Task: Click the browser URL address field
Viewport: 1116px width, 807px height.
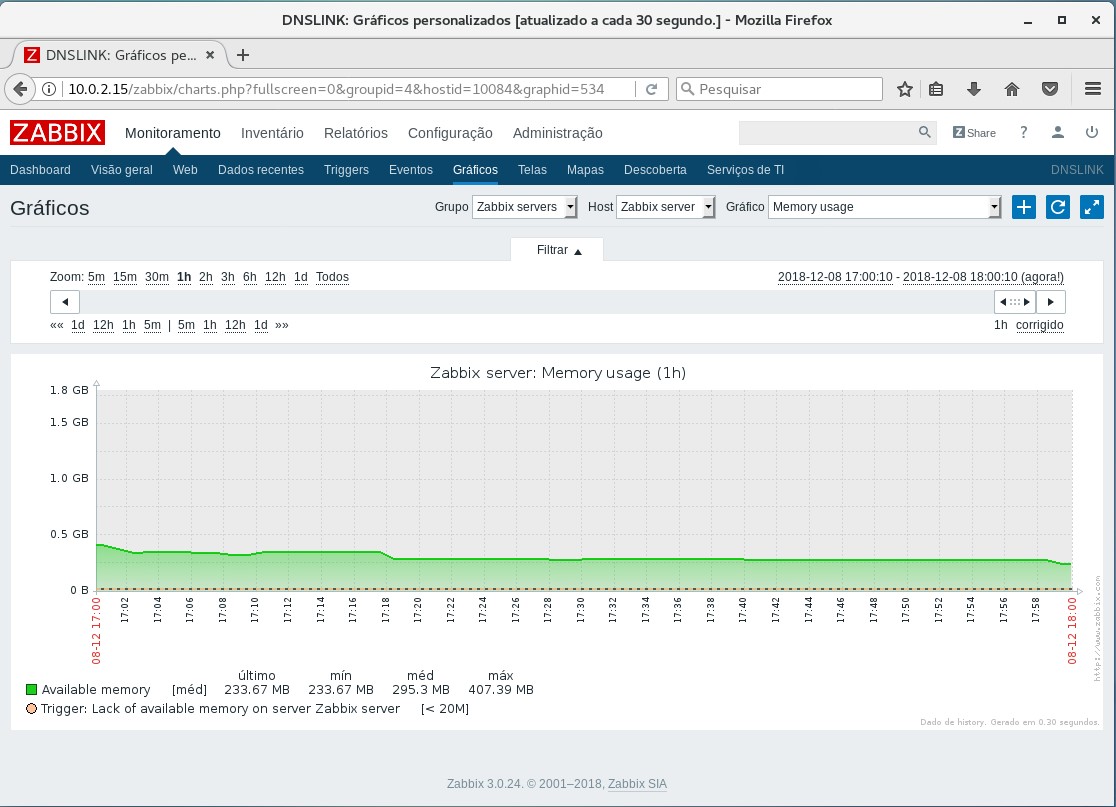Action: 347,89
